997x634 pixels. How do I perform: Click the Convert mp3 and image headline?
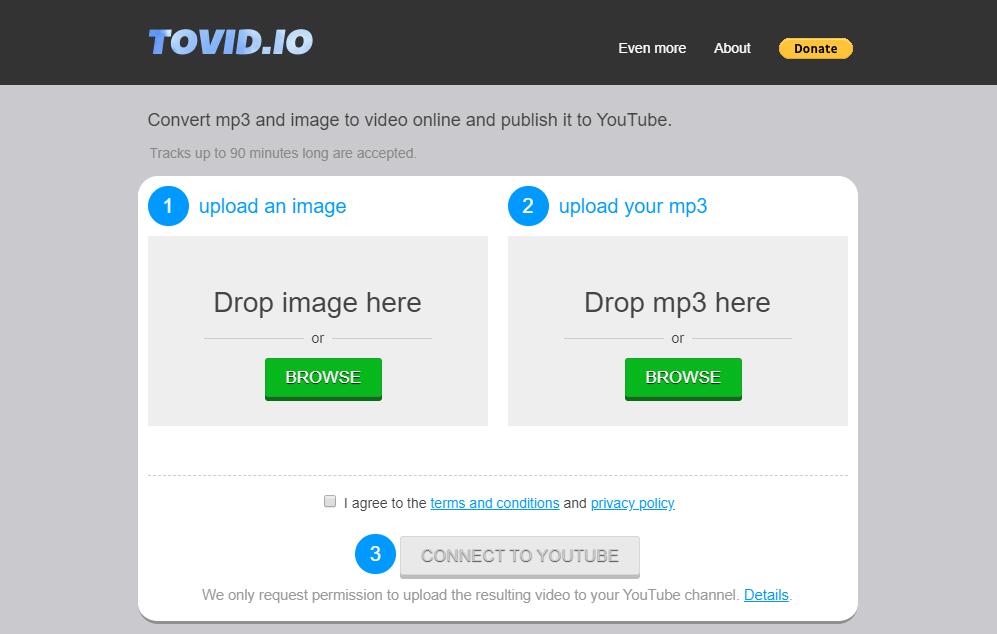coord(409,120)
